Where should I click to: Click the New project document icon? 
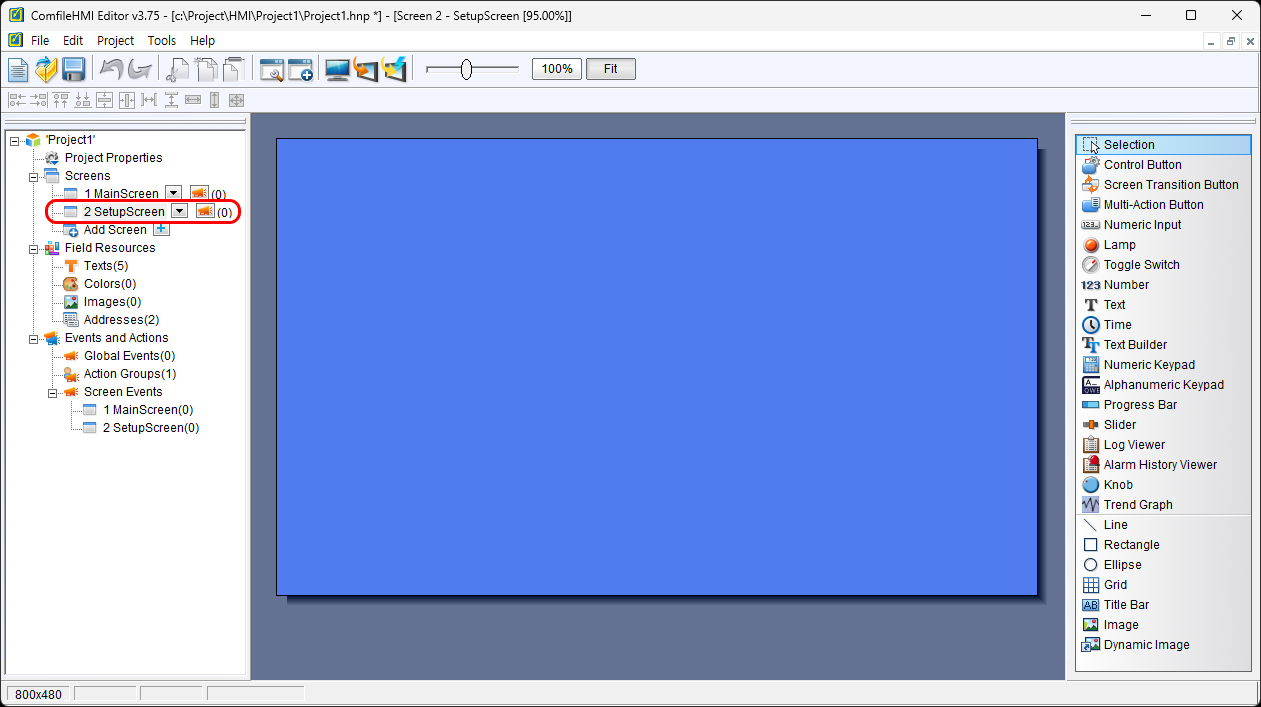click(x=19, y=70)
